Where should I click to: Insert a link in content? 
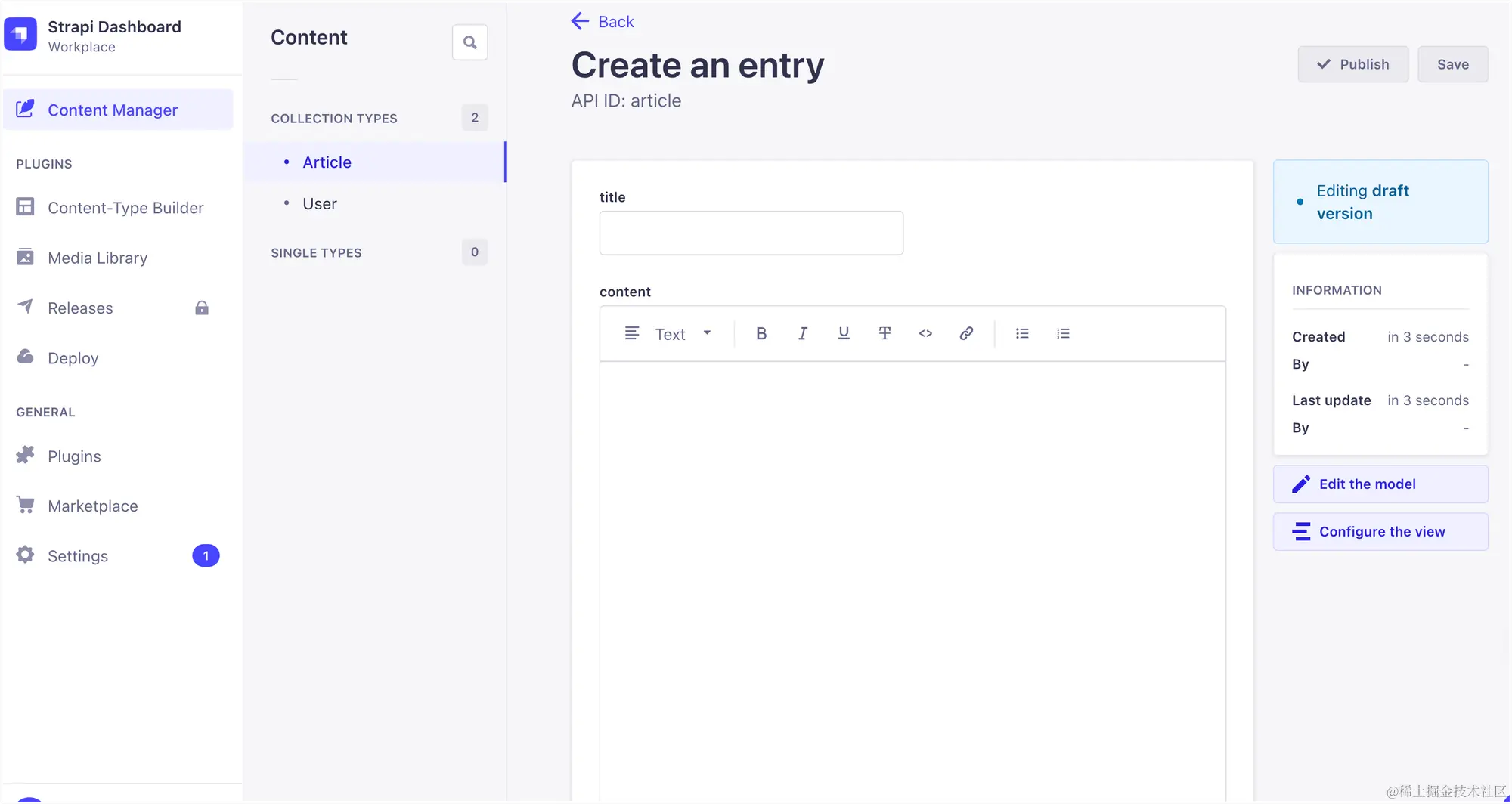(x=966, y=333)
